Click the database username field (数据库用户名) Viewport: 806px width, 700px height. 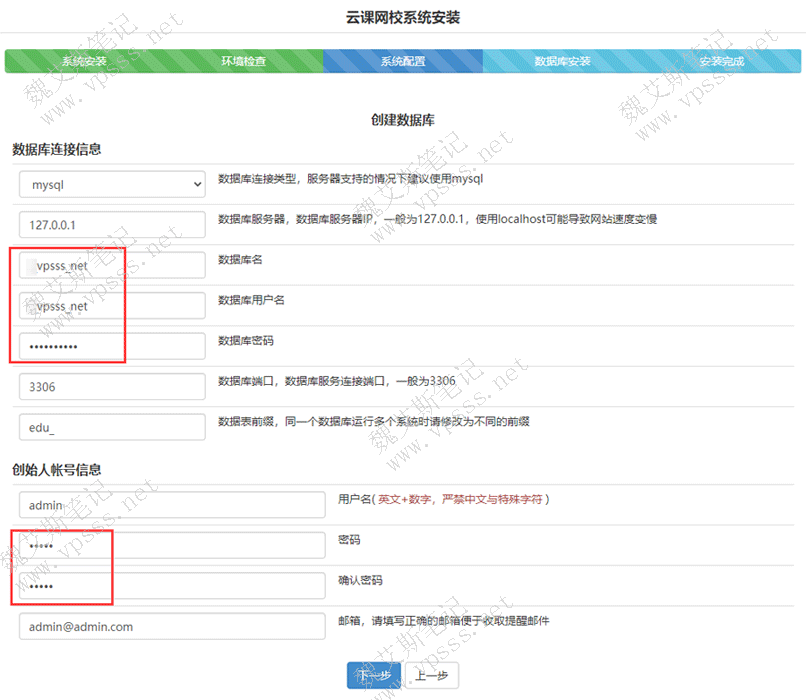click(x=112, y=306)
